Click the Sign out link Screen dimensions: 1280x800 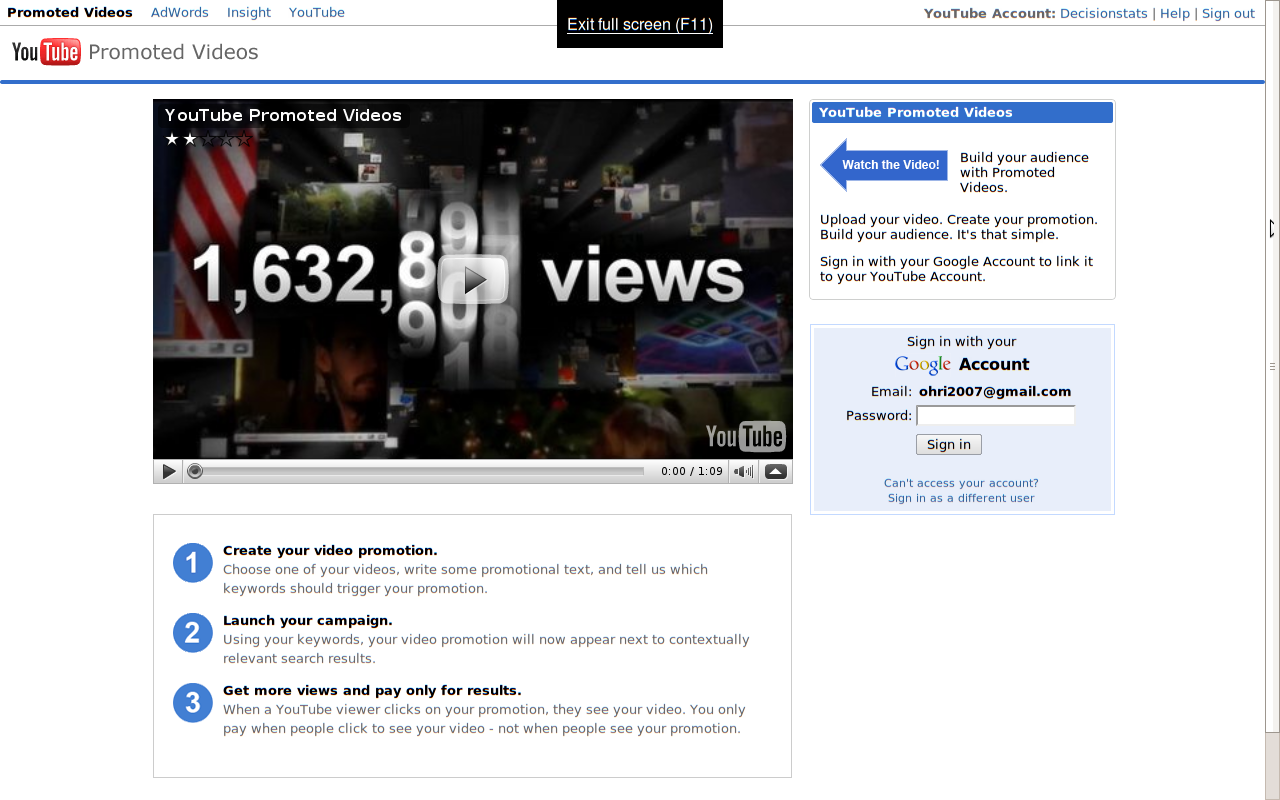pos(1228,14)
